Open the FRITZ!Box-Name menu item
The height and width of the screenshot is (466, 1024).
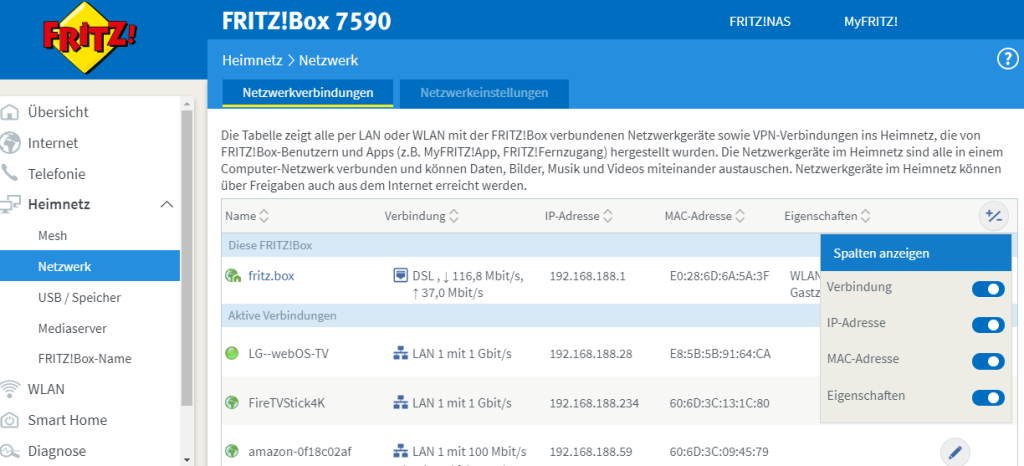[x=85, y=359]
